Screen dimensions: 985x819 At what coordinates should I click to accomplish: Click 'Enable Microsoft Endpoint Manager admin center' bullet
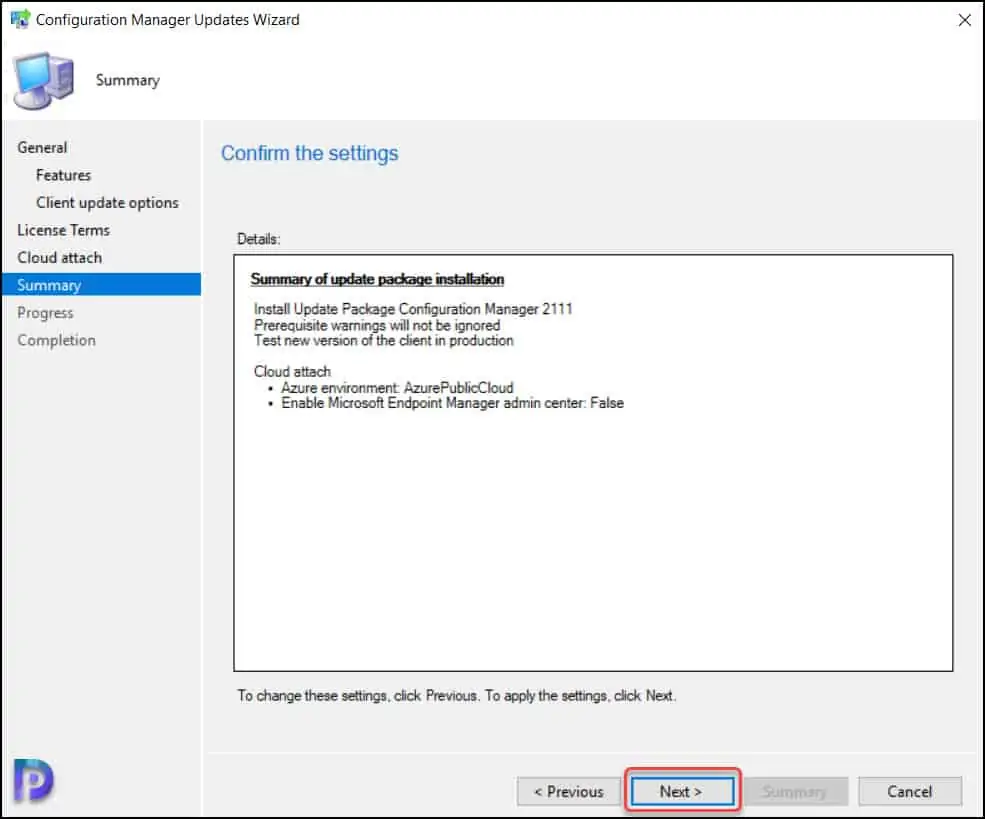tap(452, 403)
